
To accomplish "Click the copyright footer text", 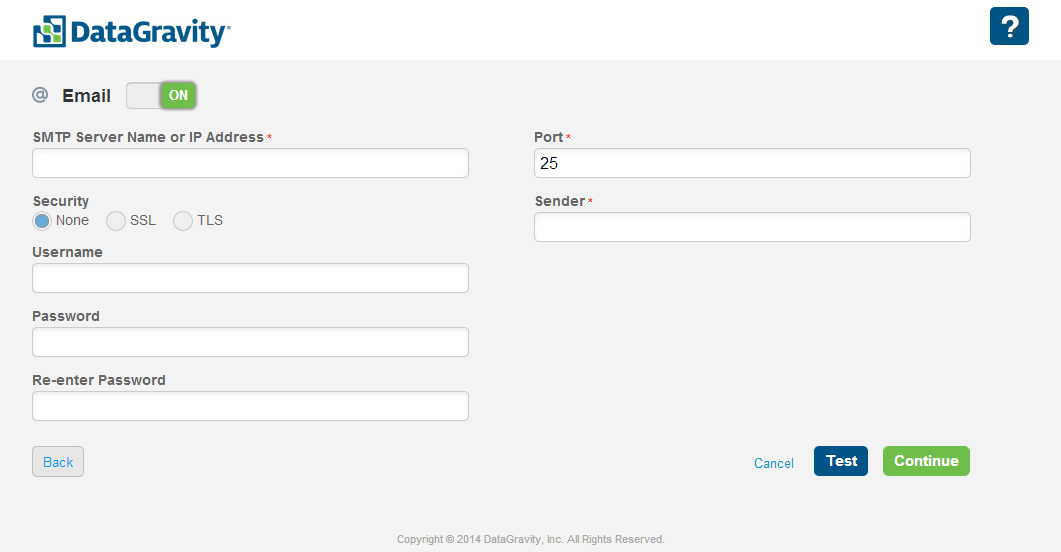I will tap(530, 539).
